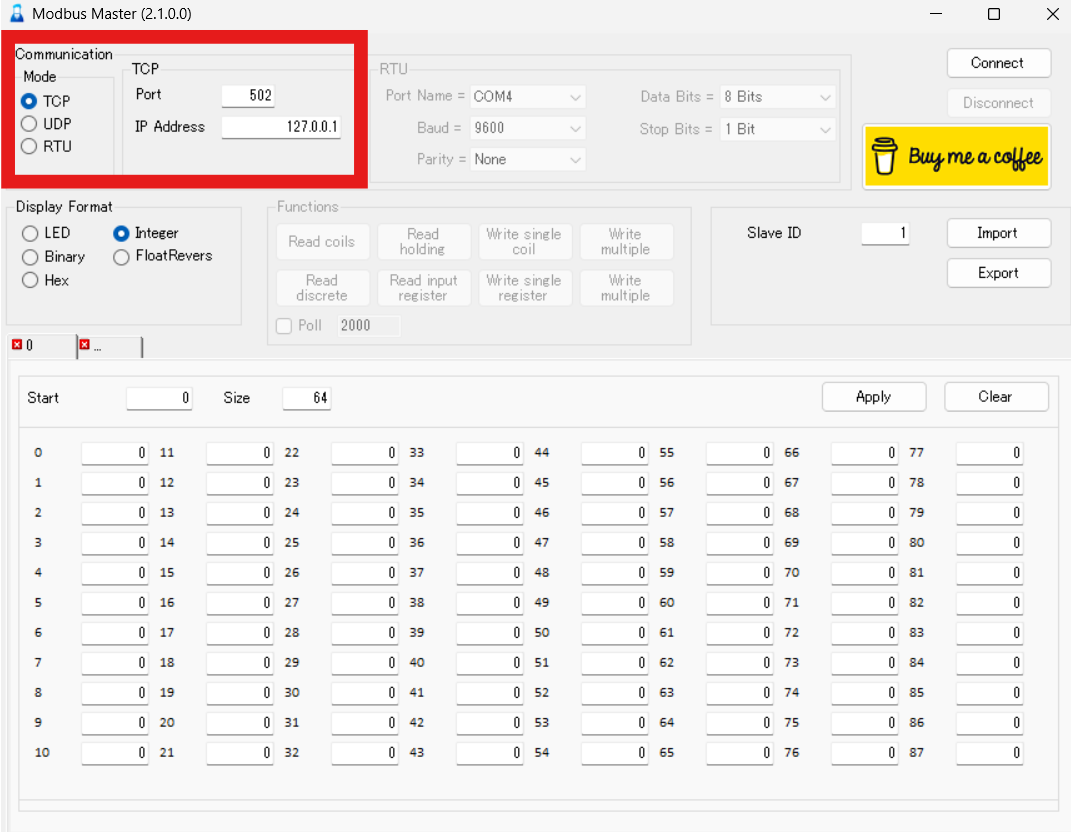Click the Modbus Master app icon in title bar
Screen dimensions: 1071x832
point(16,14)
